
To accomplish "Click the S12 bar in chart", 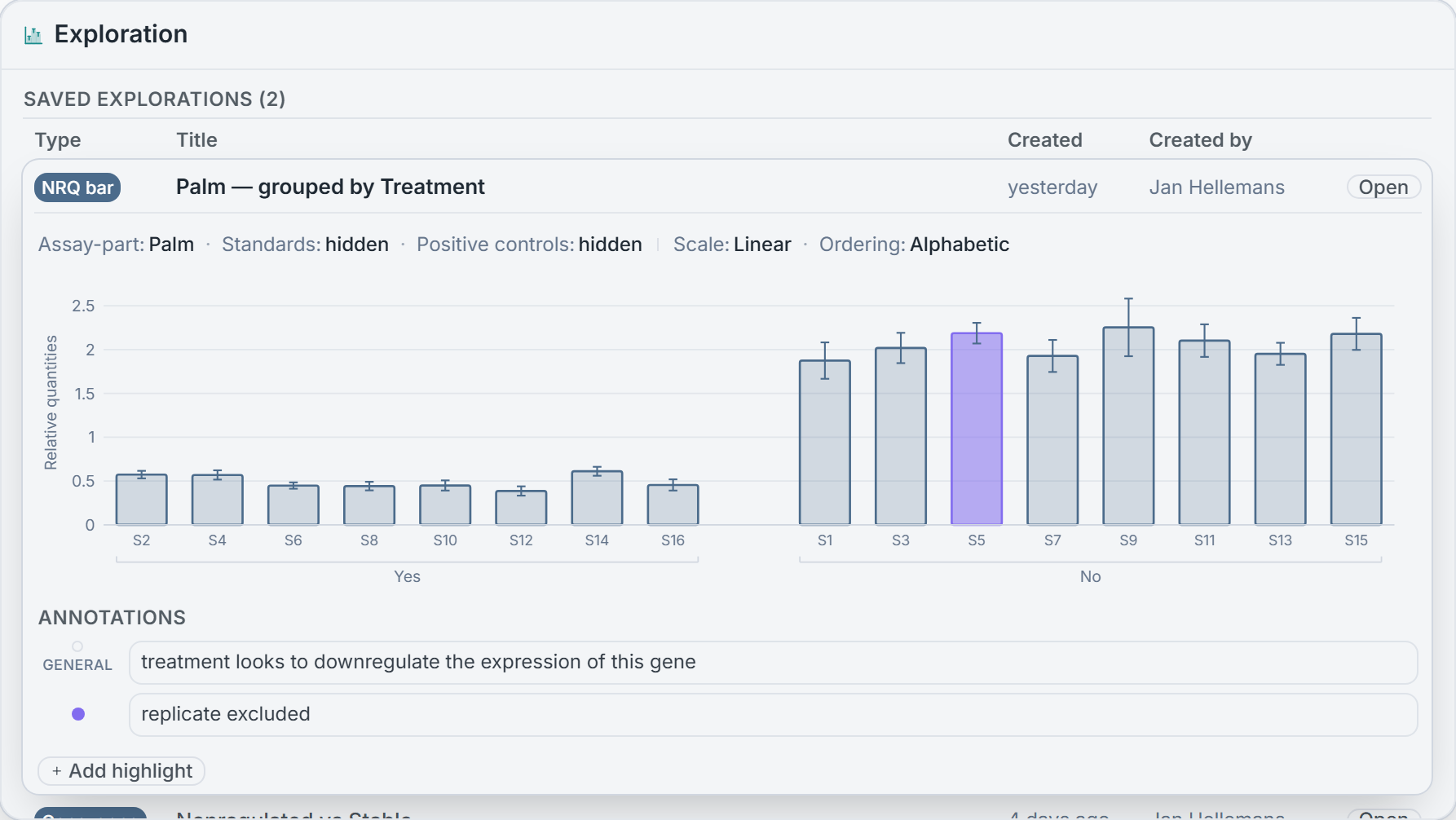I will [521, 508].
